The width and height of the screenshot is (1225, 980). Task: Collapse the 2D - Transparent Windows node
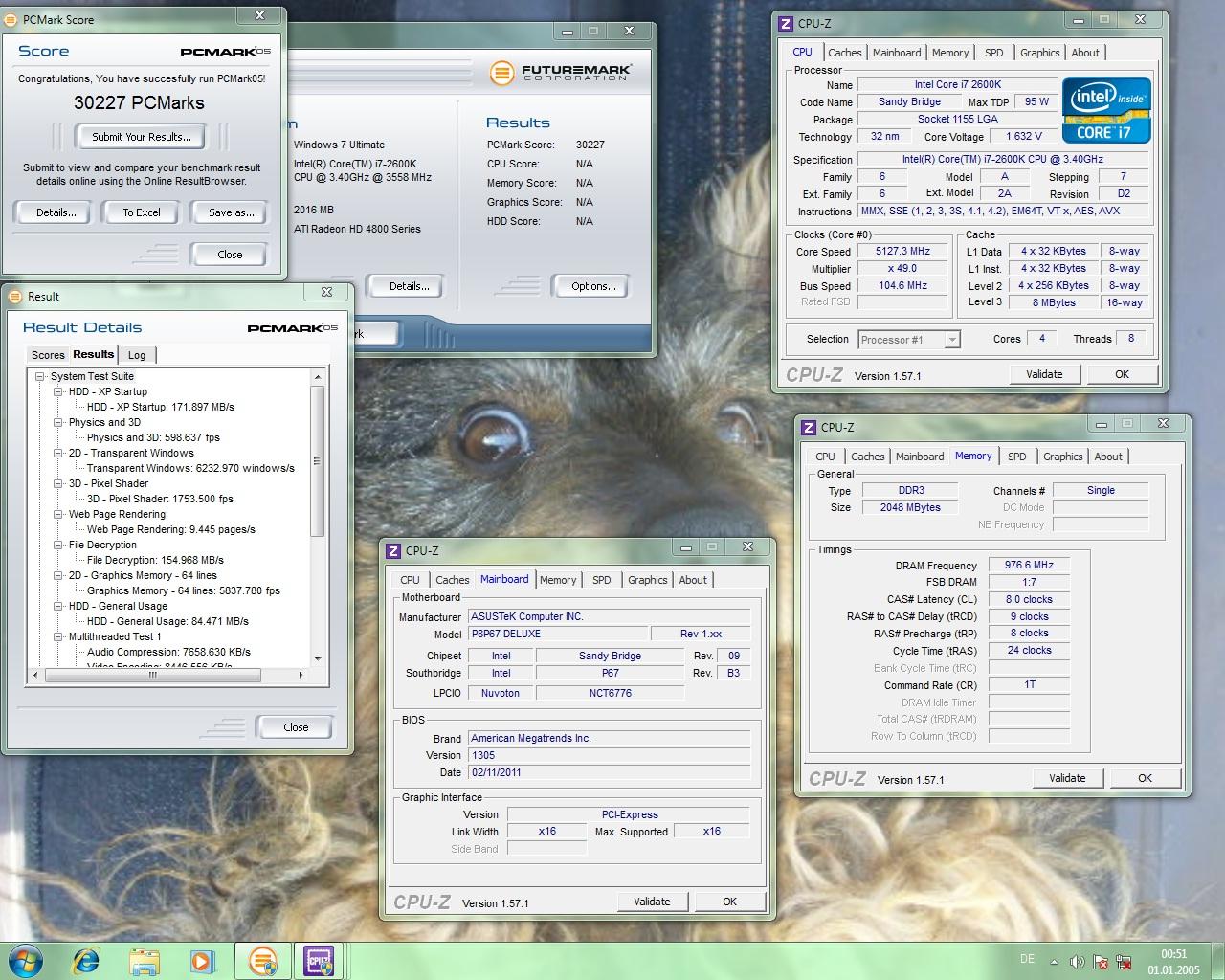[58, 453]
